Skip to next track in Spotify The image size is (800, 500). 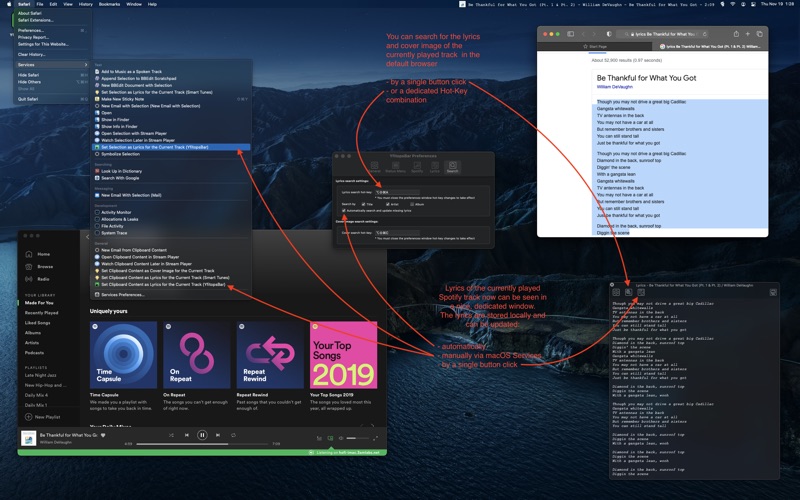pos(218,435)
